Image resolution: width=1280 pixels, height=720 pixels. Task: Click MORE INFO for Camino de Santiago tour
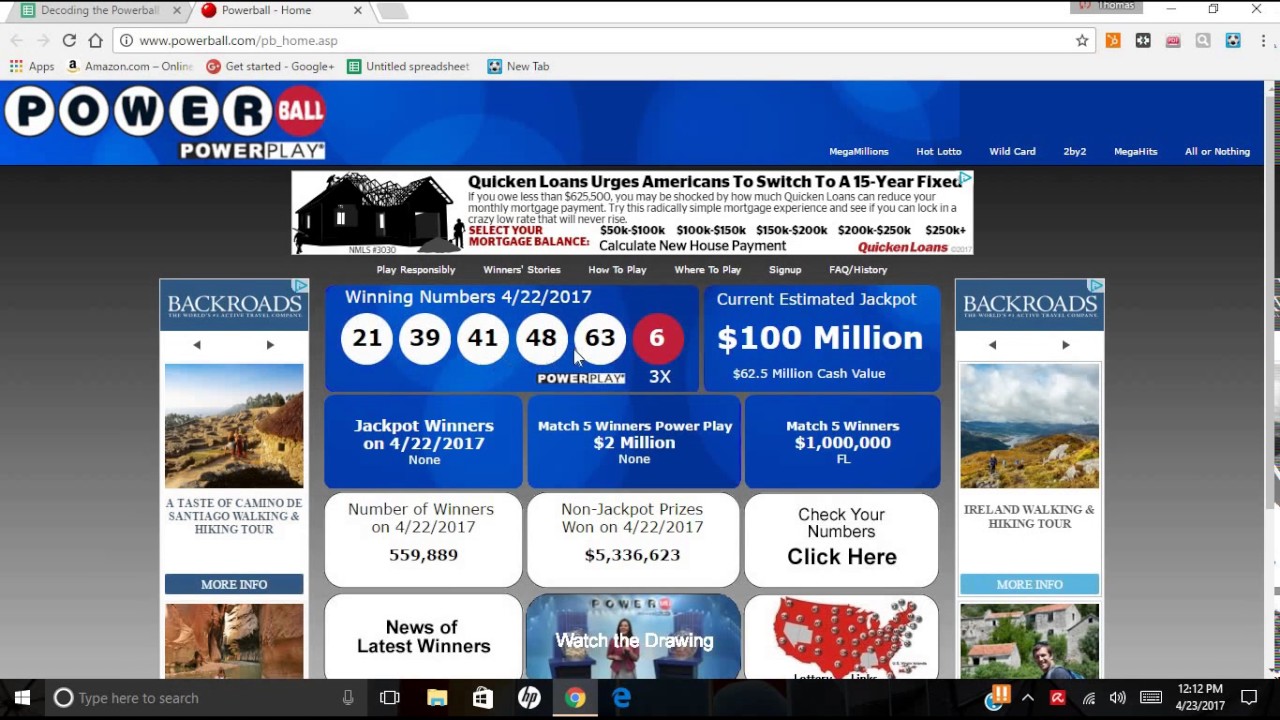234,584
